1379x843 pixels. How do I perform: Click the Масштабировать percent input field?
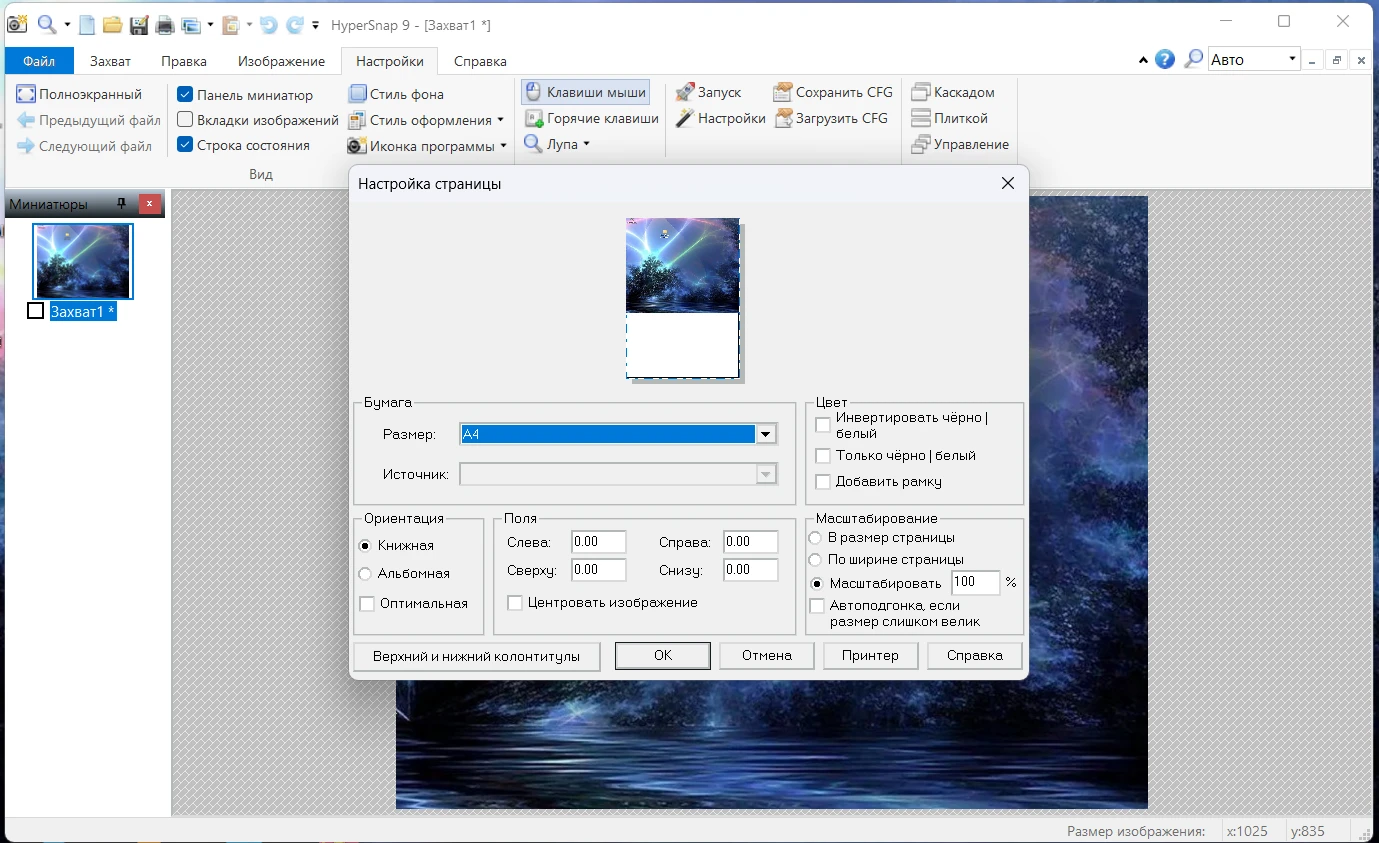click(x=974, y=583)
